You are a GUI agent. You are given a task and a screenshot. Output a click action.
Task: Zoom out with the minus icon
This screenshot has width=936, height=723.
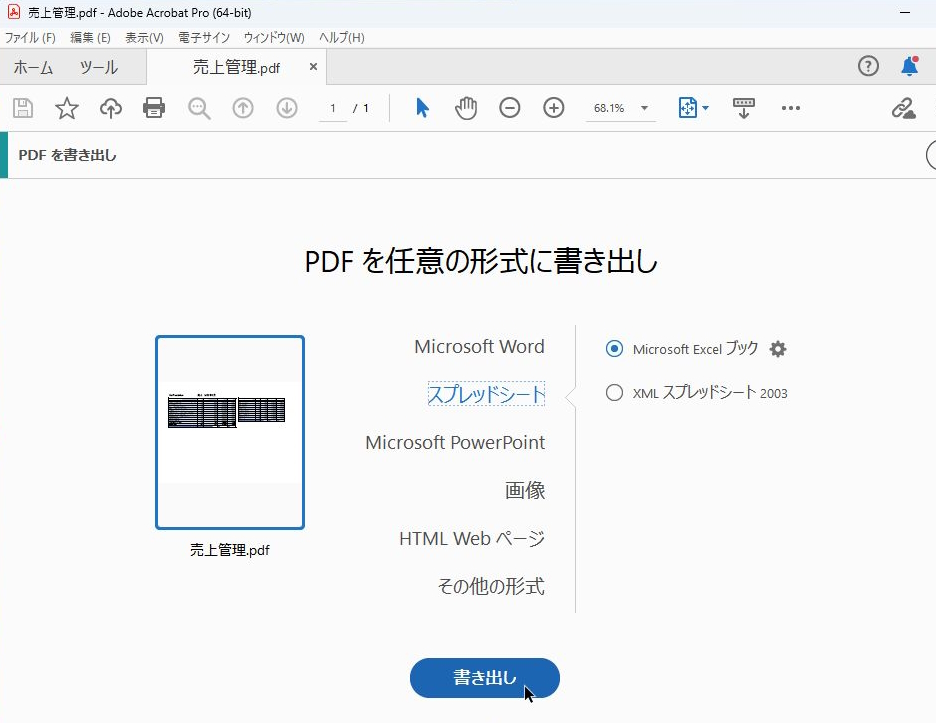tap(509, 107)
